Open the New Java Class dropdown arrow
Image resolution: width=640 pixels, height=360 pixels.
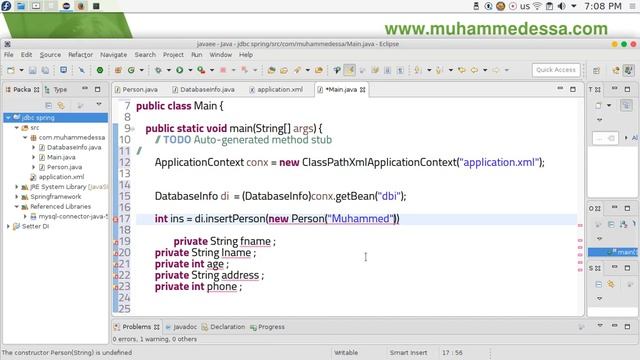[142, 70]
